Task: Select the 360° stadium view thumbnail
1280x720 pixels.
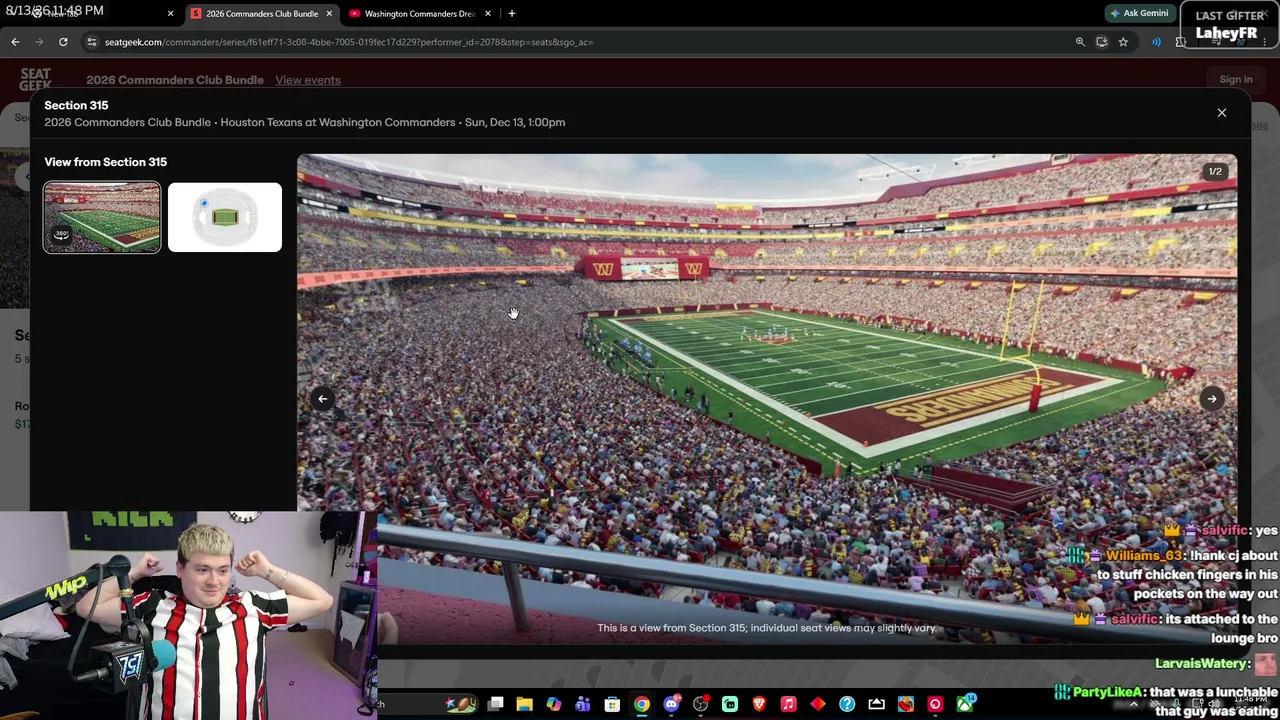Action: pos(102,217)
